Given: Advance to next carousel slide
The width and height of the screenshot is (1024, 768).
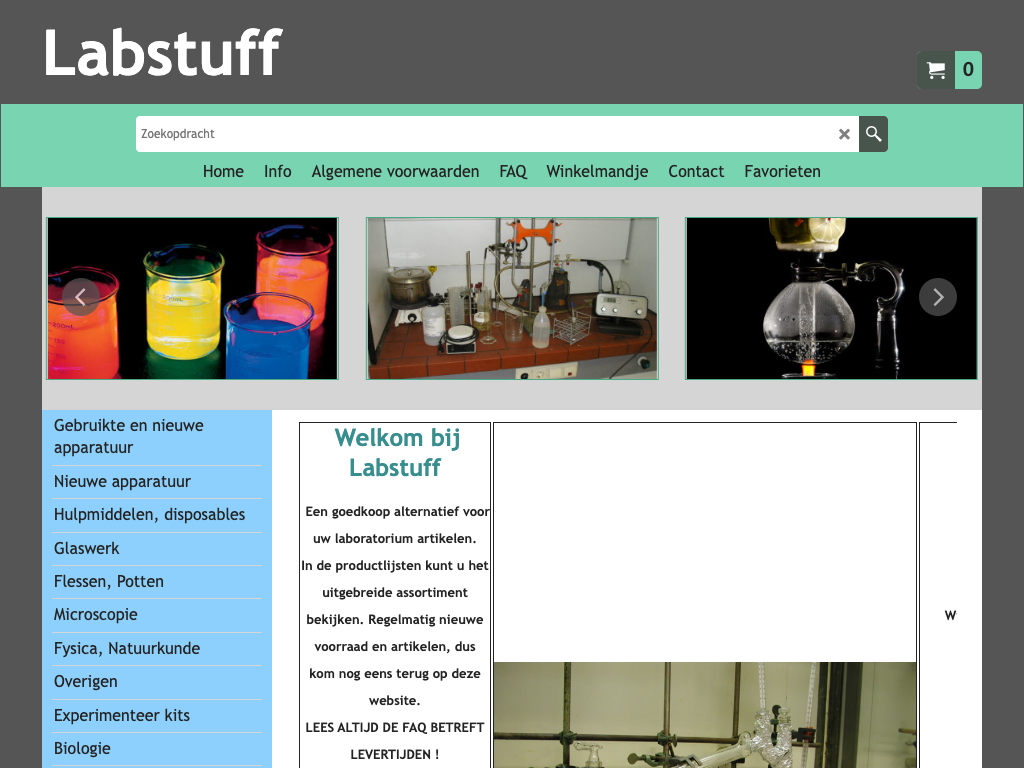Looking at the screenshot, I should coord(937,297).
